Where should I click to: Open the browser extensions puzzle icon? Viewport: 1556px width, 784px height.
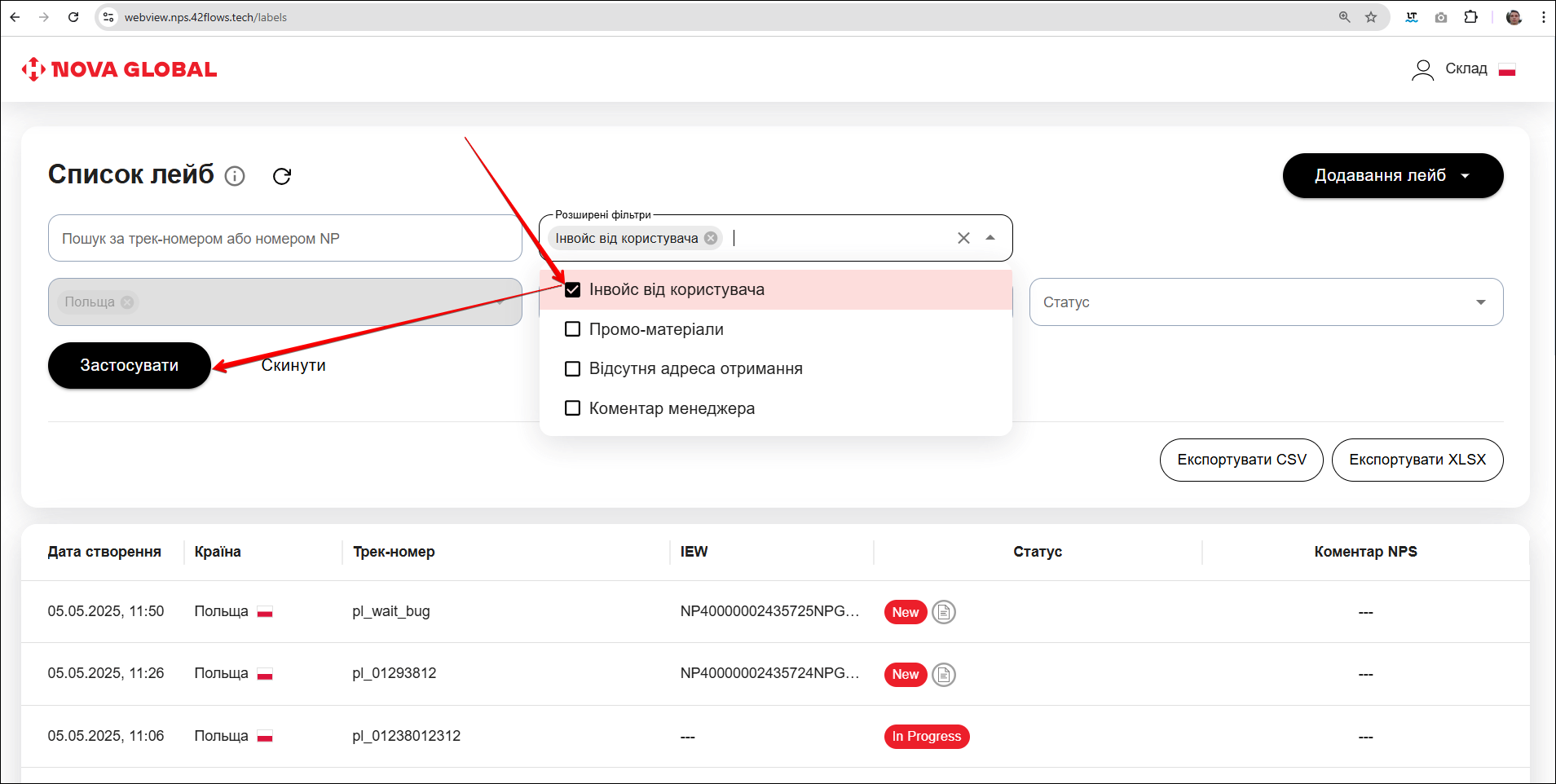(1471, 17)
